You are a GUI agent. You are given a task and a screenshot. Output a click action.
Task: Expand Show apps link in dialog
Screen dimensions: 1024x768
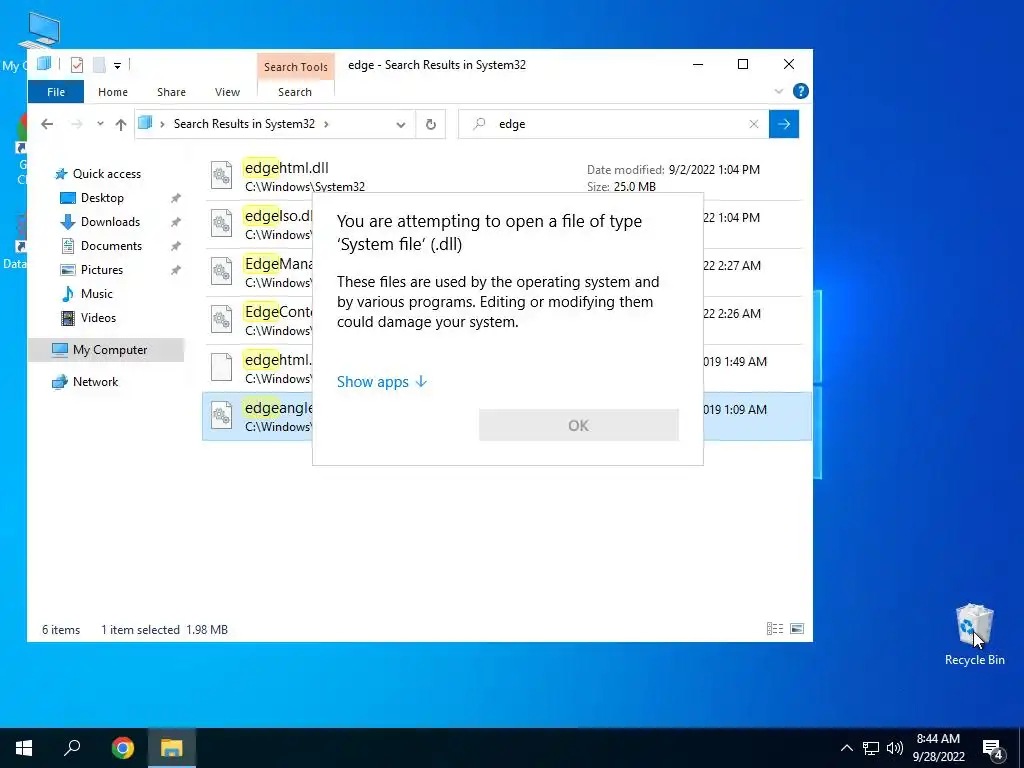(x=382, y=381)
